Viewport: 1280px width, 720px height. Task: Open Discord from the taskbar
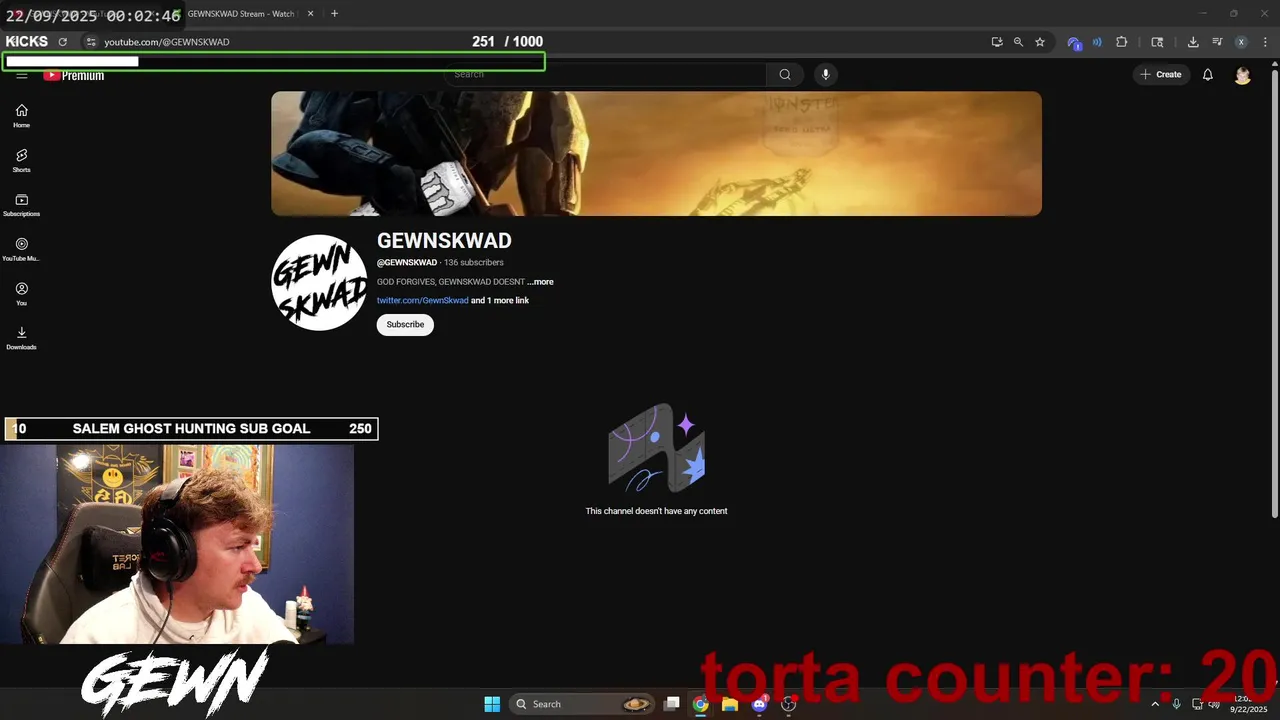759,704
